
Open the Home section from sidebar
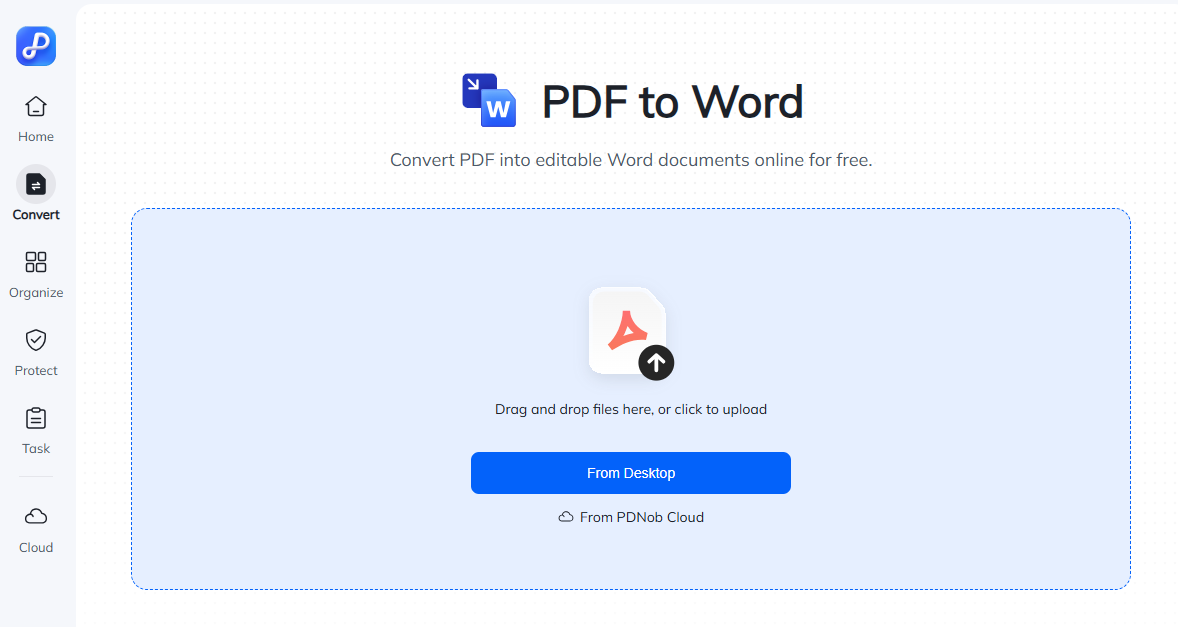click(35, 106)
